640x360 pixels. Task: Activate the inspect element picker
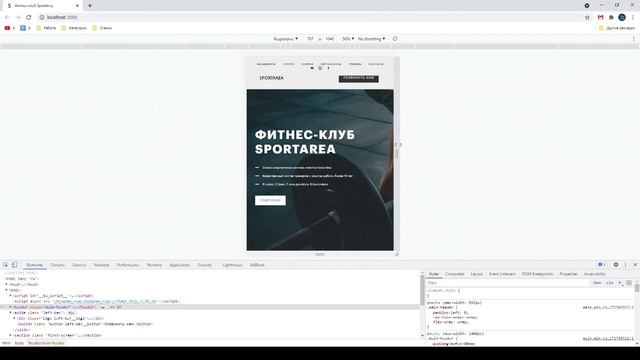tap(5, 265)
